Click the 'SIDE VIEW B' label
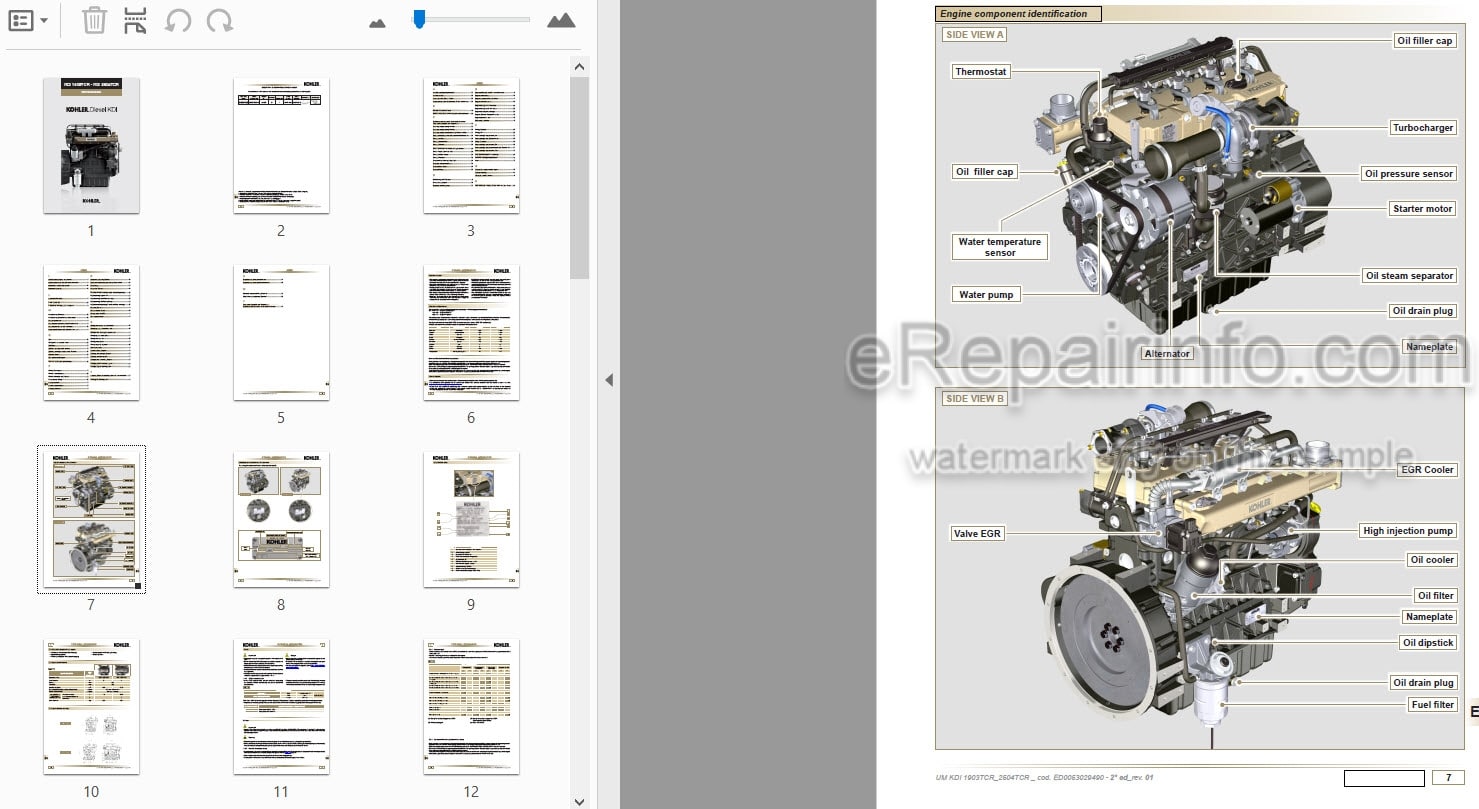 [x=975, y=399]
